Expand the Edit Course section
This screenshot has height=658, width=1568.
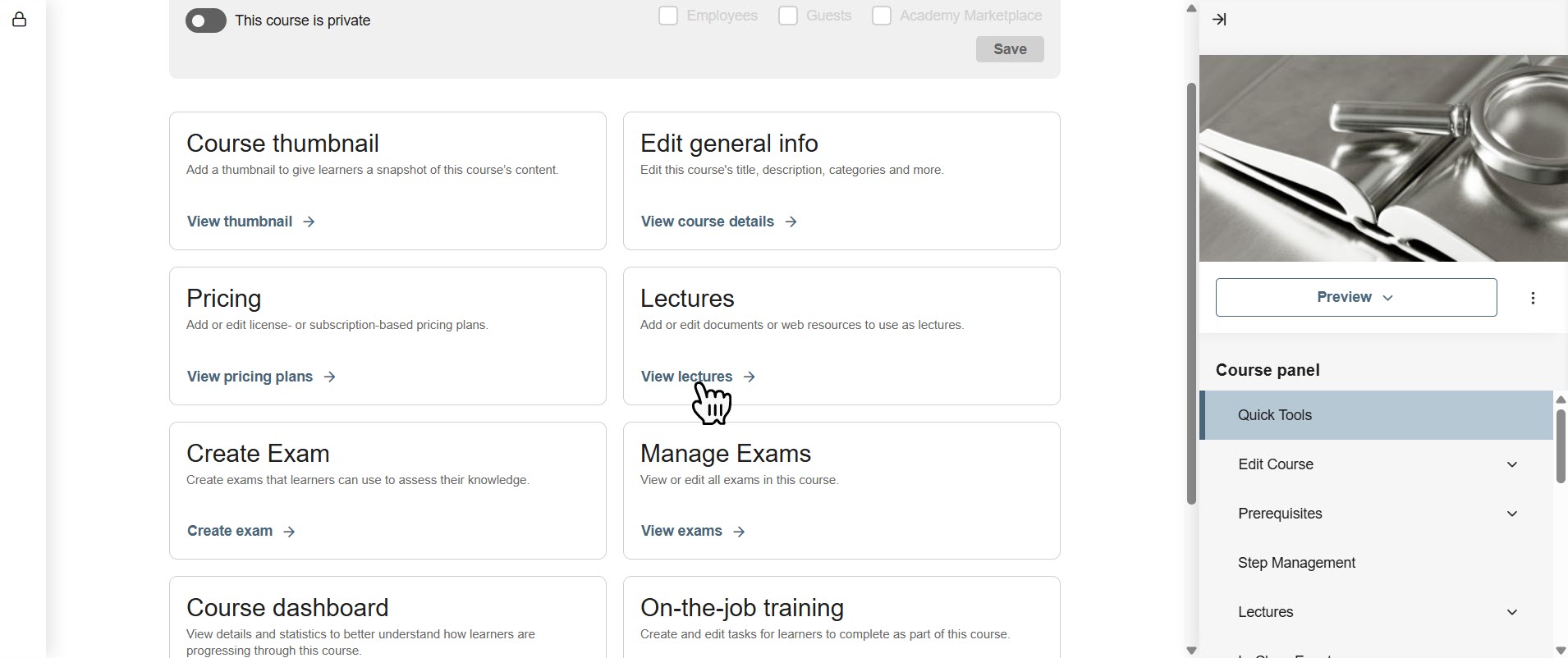1511,464
